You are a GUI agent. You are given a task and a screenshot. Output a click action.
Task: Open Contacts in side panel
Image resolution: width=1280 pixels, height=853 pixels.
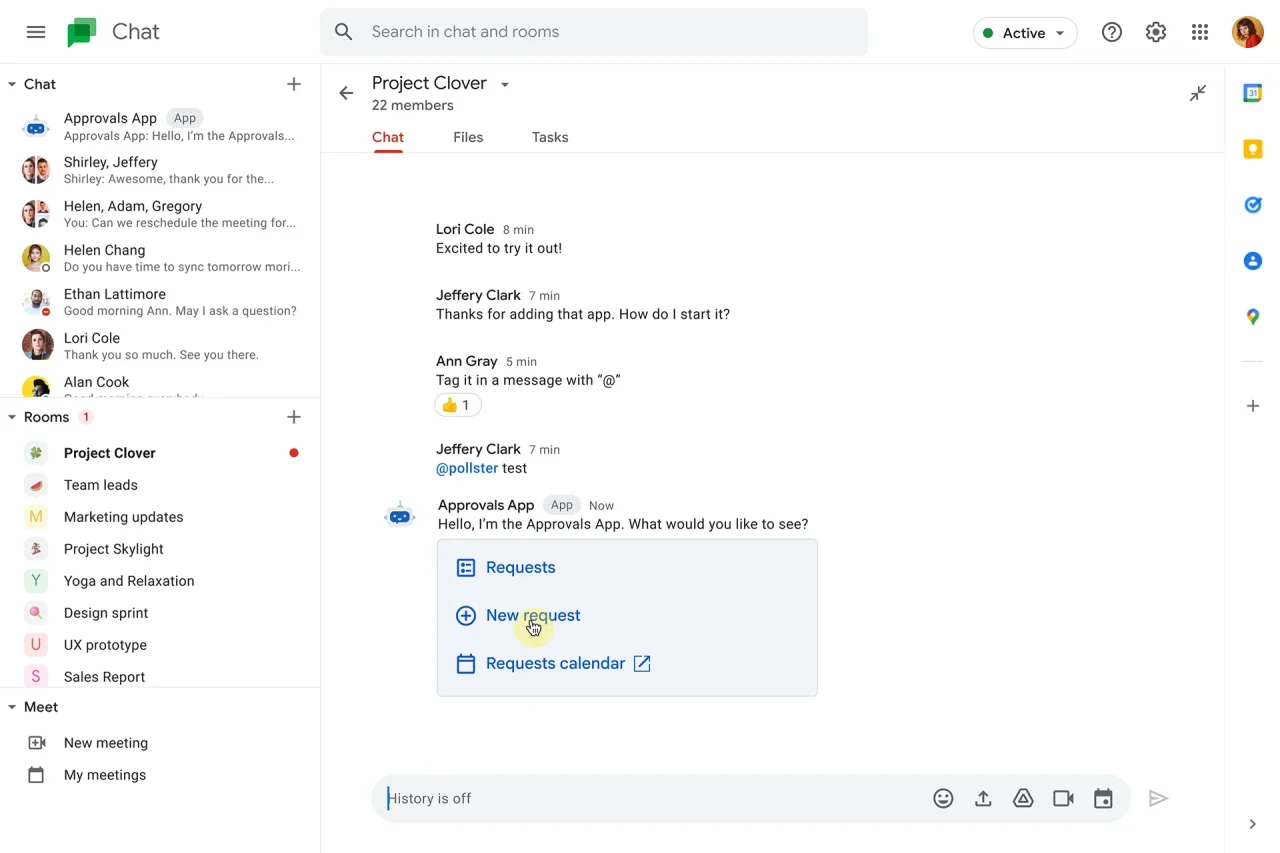coord(1253,261)
